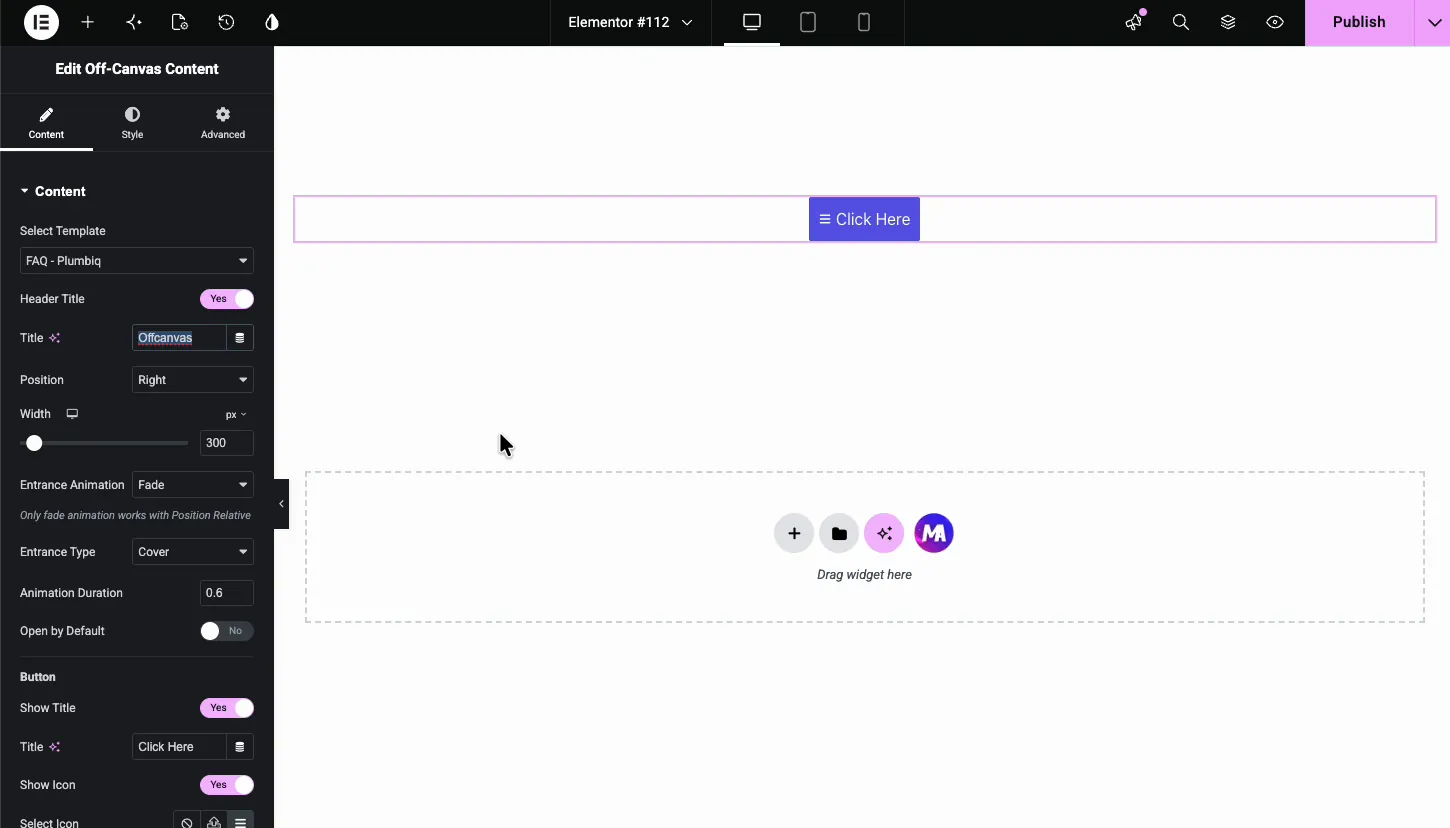Click the pink AI sparkle canvas button
This screenshot has width=1450, height=828.
884,533
